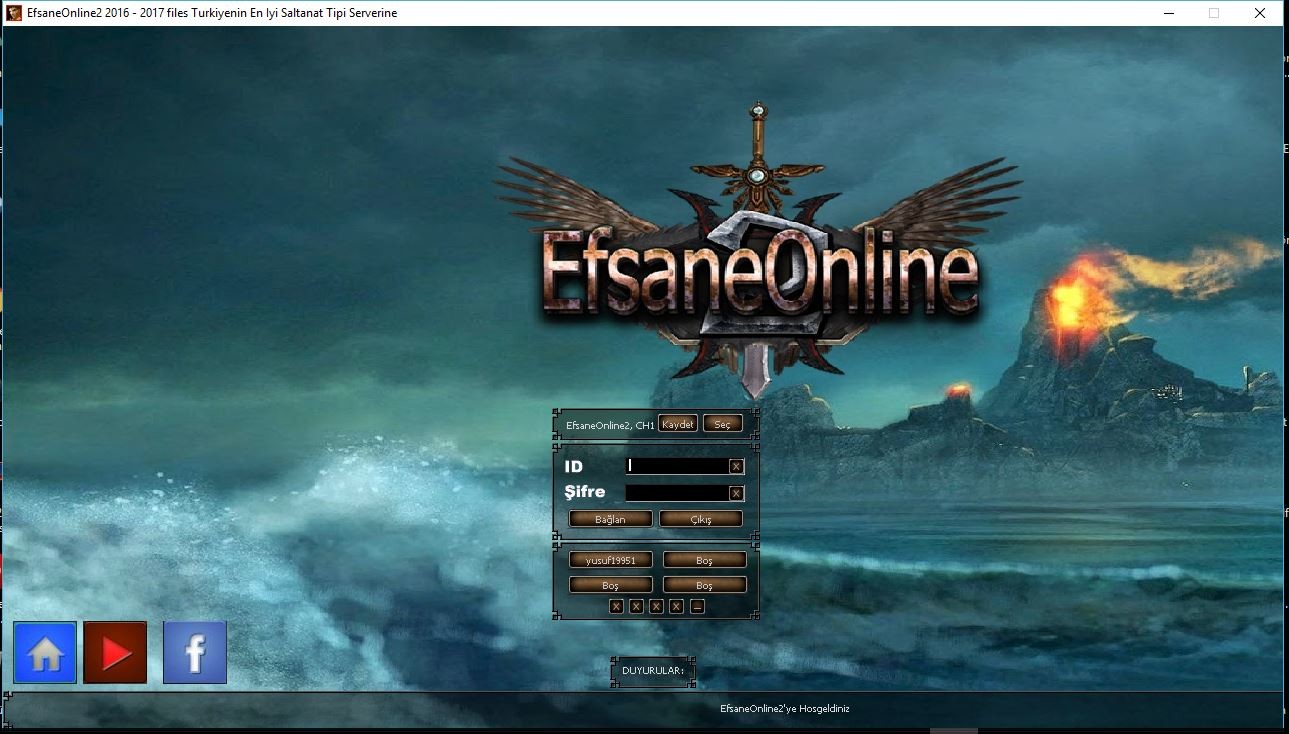Clear the ID field with its X
The image size is (1289, 734).
(x=736, y=467)
